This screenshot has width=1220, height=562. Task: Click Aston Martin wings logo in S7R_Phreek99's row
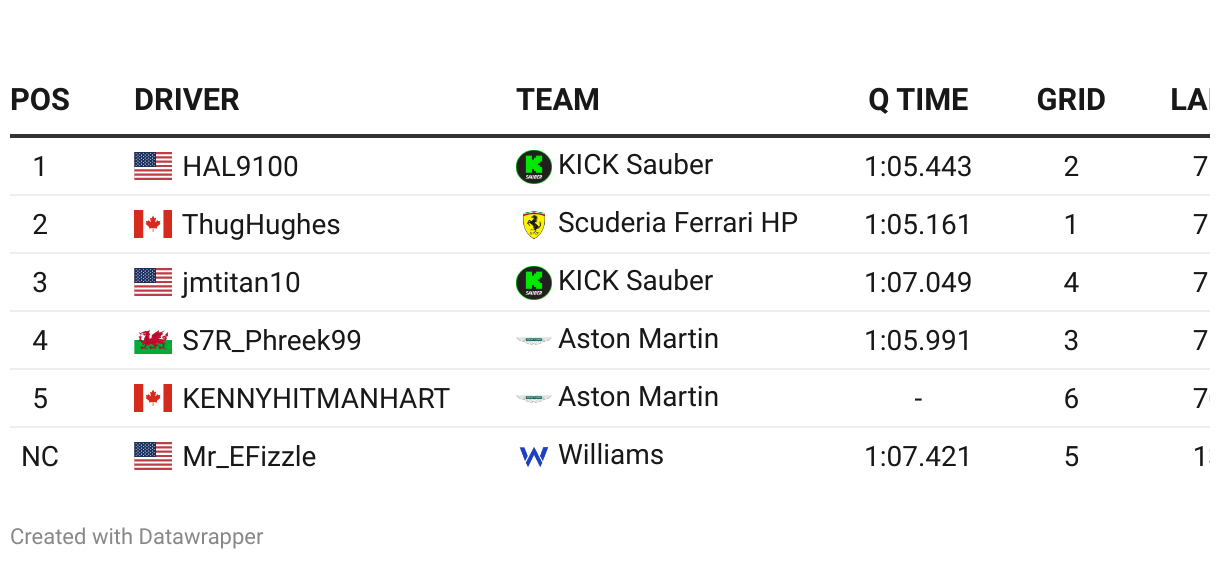534,340
